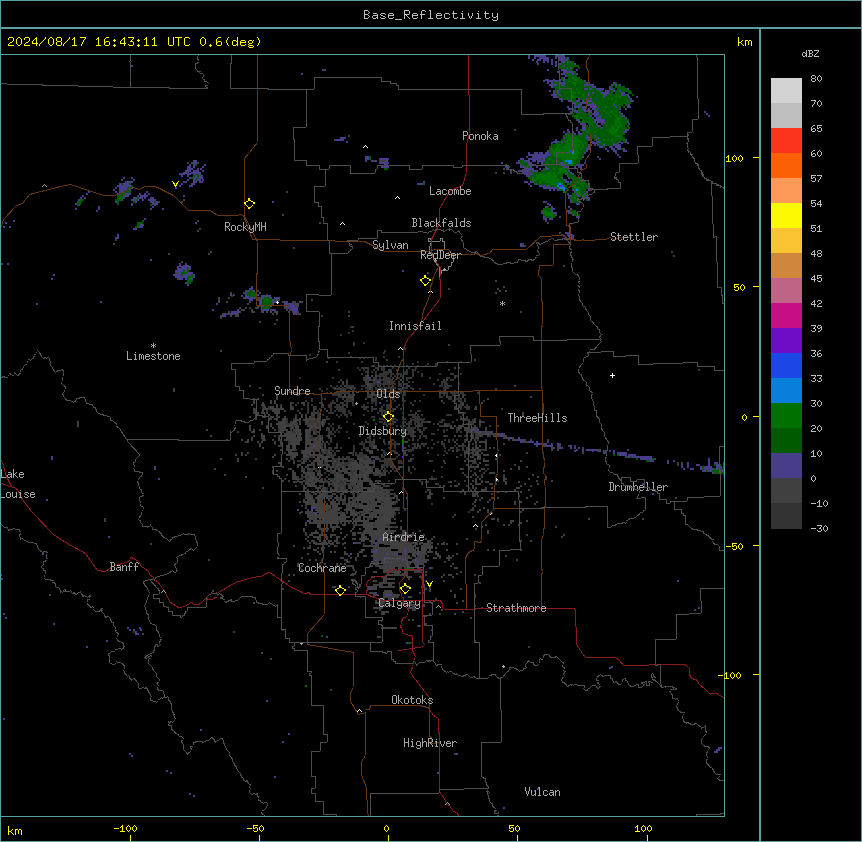Click the yellow diamond marker south of RedDeer

(x=425, y=281)
